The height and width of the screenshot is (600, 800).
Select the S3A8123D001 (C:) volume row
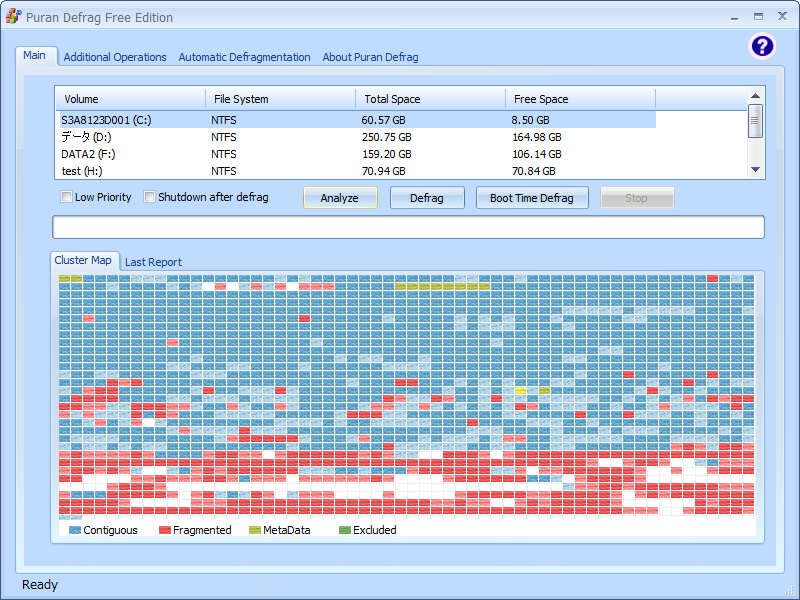pos(356,120)
